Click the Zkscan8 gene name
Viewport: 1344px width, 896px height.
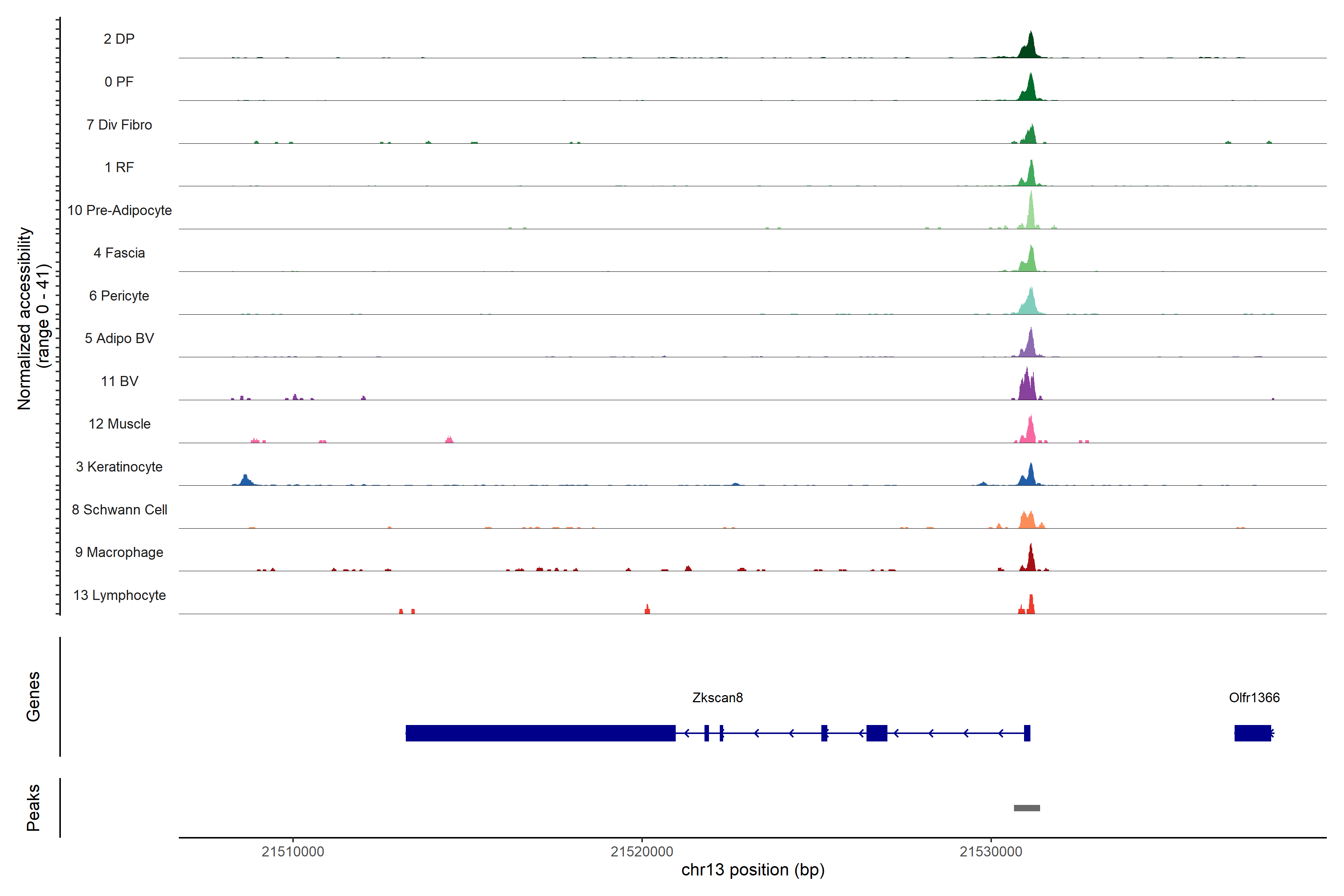coord(717,697)
